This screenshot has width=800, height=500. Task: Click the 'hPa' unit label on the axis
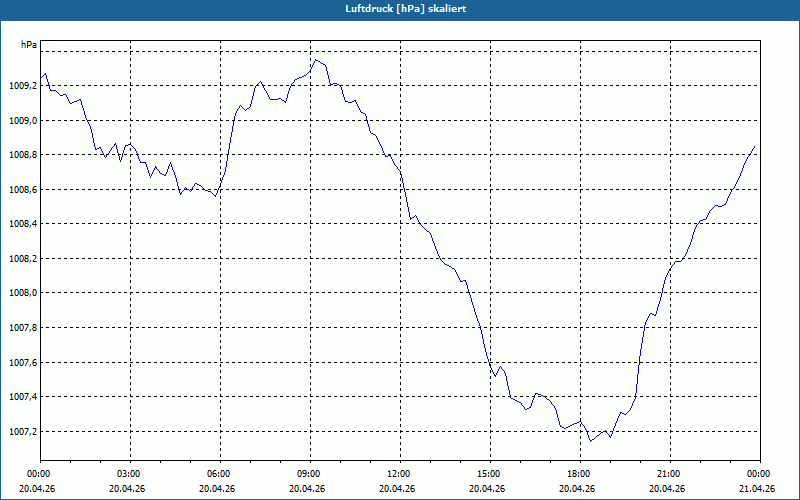pyautogui.click(x=29, y=45)
